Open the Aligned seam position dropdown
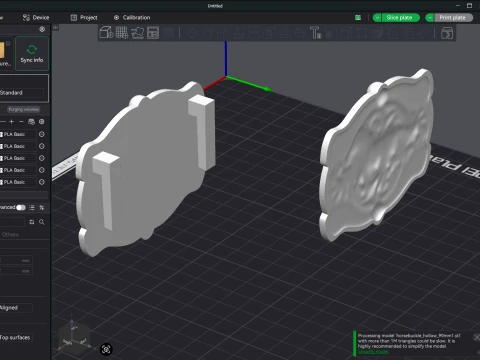 coord(16,308)
